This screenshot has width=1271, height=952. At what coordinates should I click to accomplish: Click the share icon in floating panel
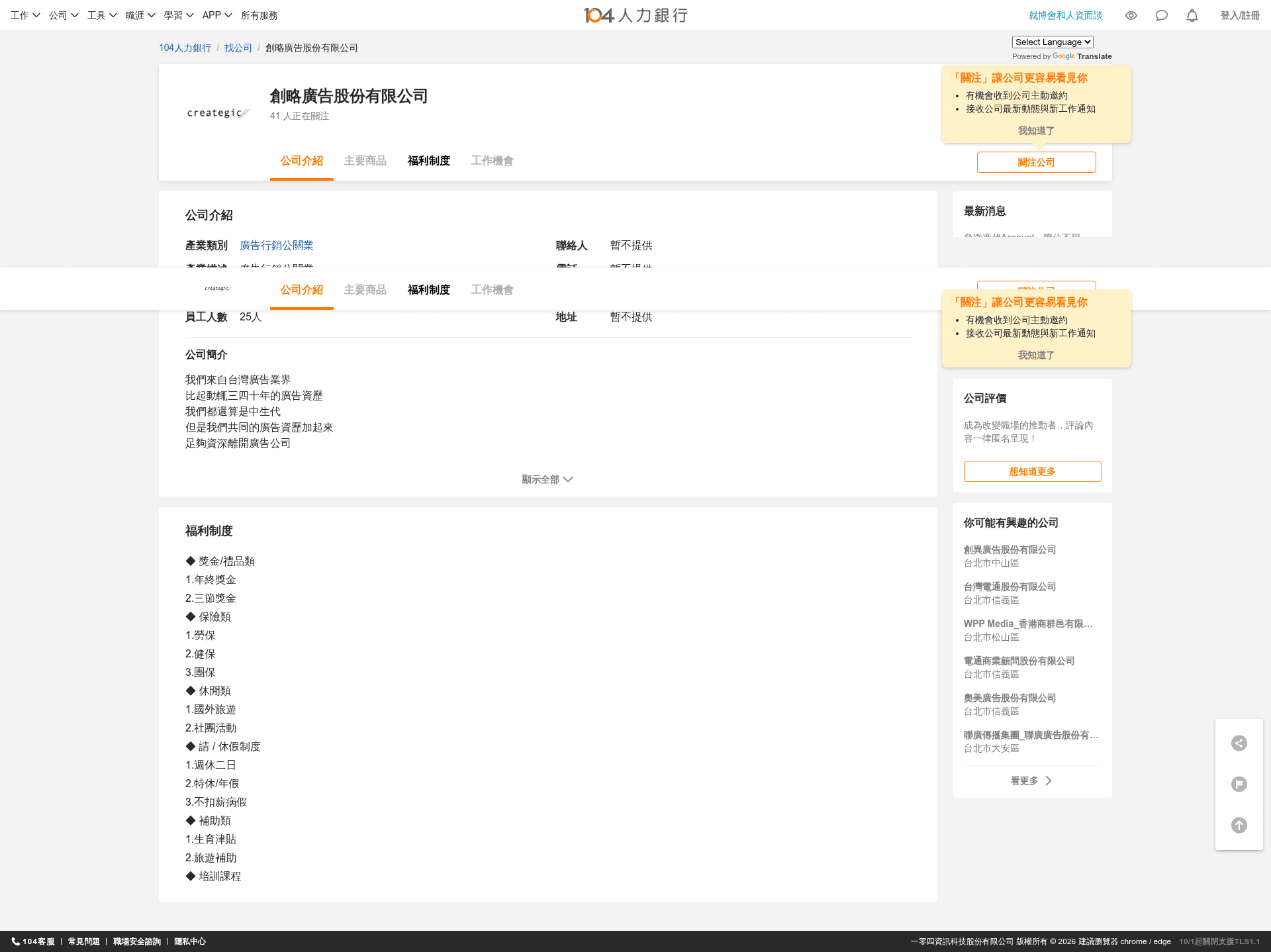tap(1239, 743)
